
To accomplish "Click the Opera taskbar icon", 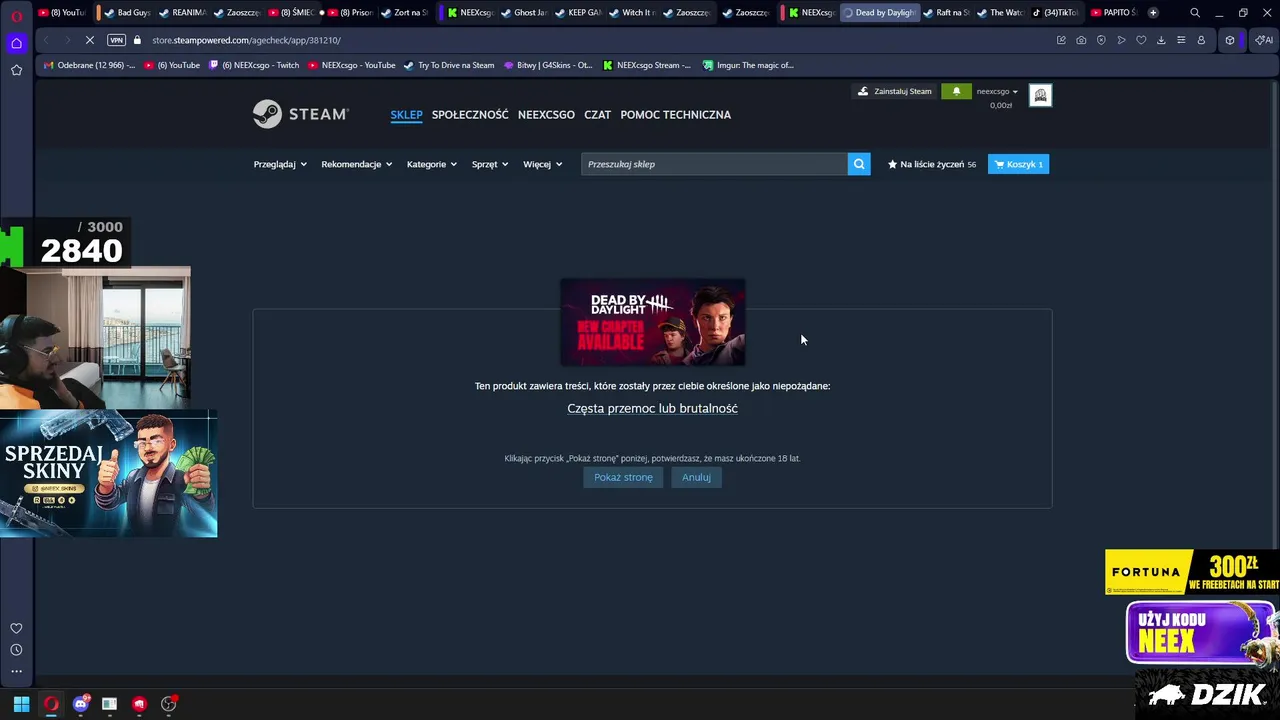I will 51,704.
